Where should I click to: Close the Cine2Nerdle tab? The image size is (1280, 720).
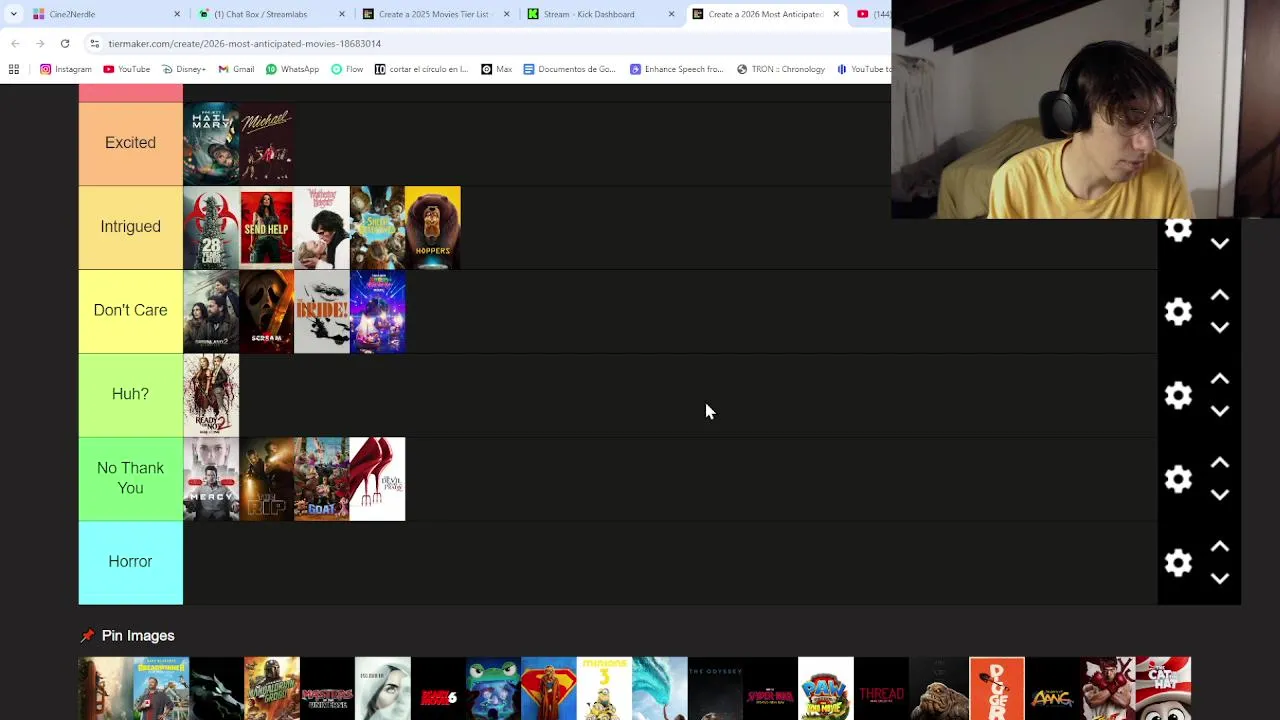pos(177,14)
